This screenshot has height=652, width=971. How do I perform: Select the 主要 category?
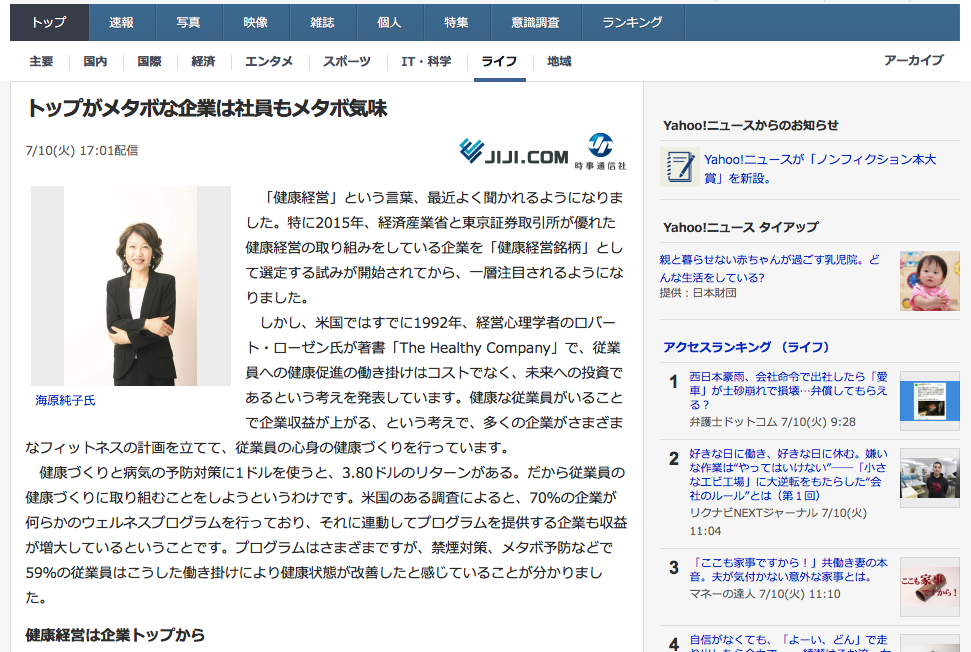(41, 61)
